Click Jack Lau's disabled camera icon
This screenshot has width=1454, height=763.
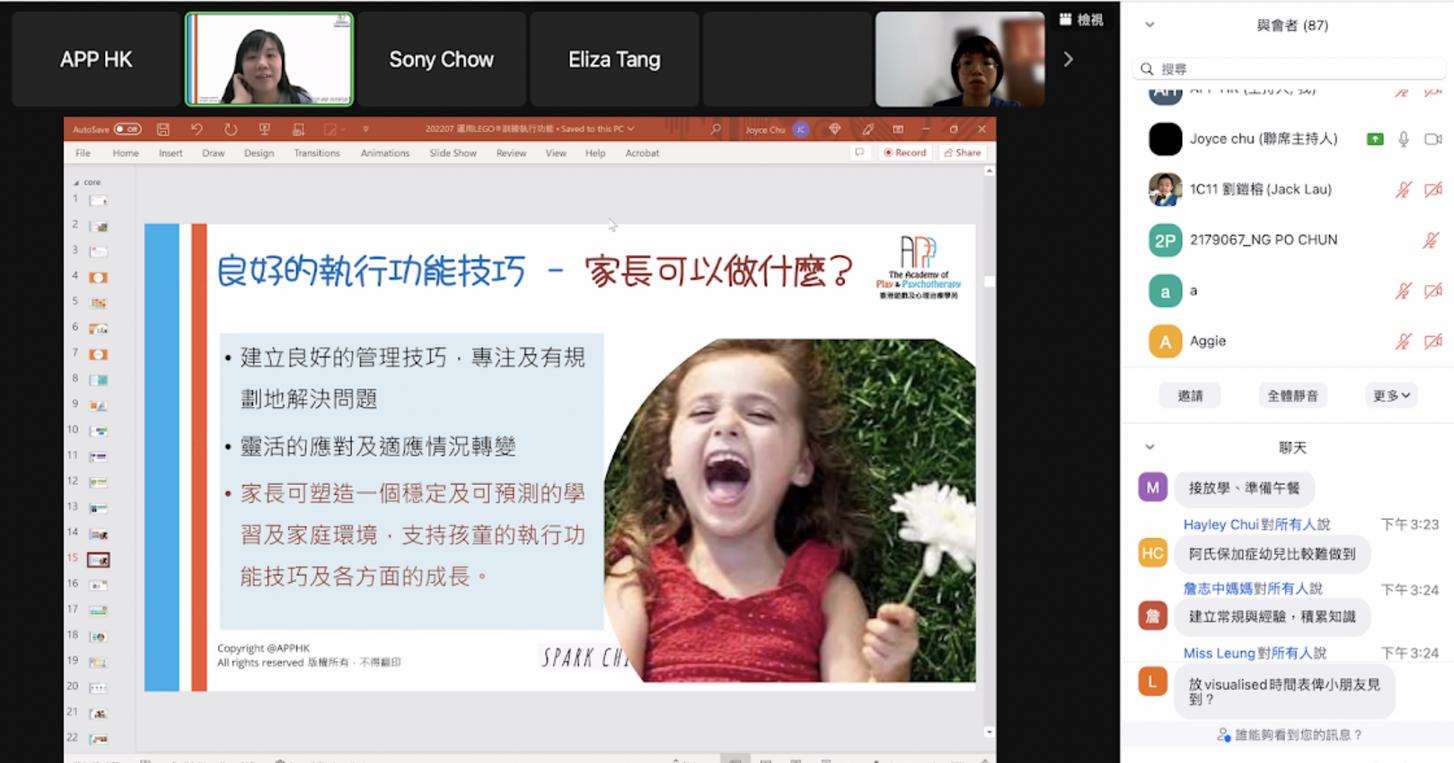coord(1433,190)
